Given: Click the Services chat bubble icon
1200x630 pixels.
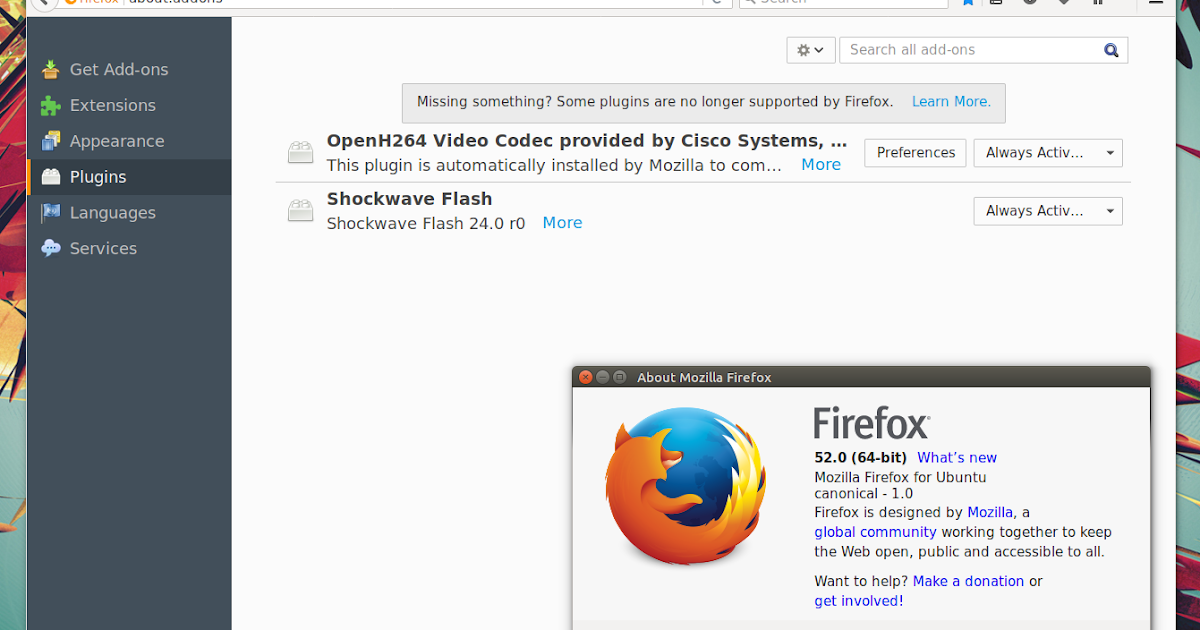Looking at the screenshot, I should point(50,248).
